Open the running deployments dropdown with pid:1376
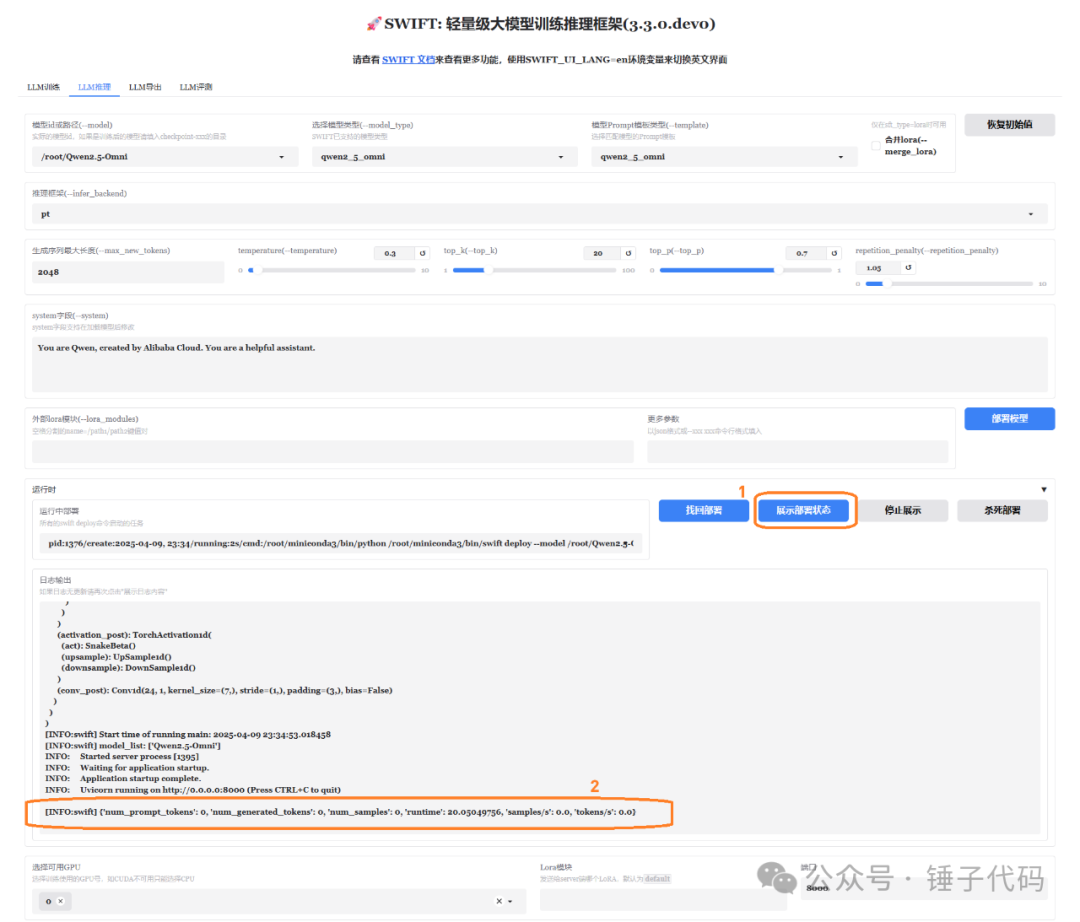 point(341,543)
